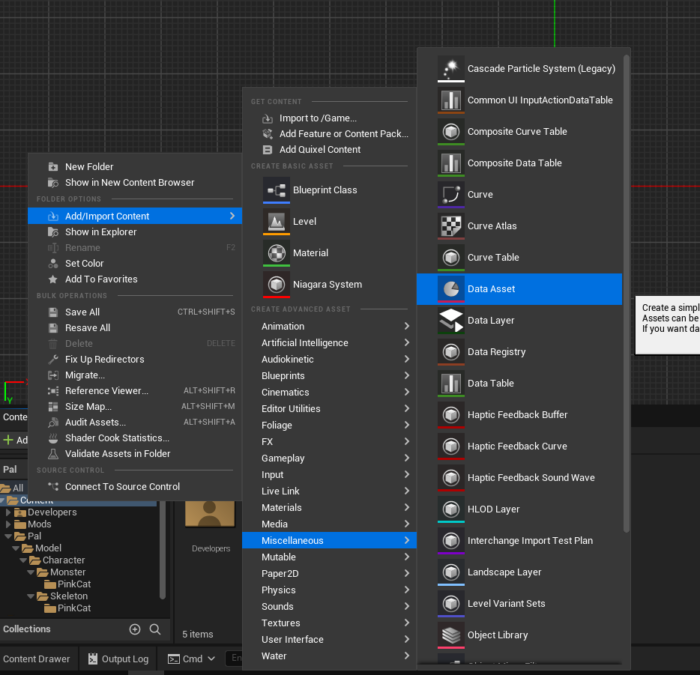700x675 pixels.
Task: Click the collections search magnifier icon
Action: [155, 629]
